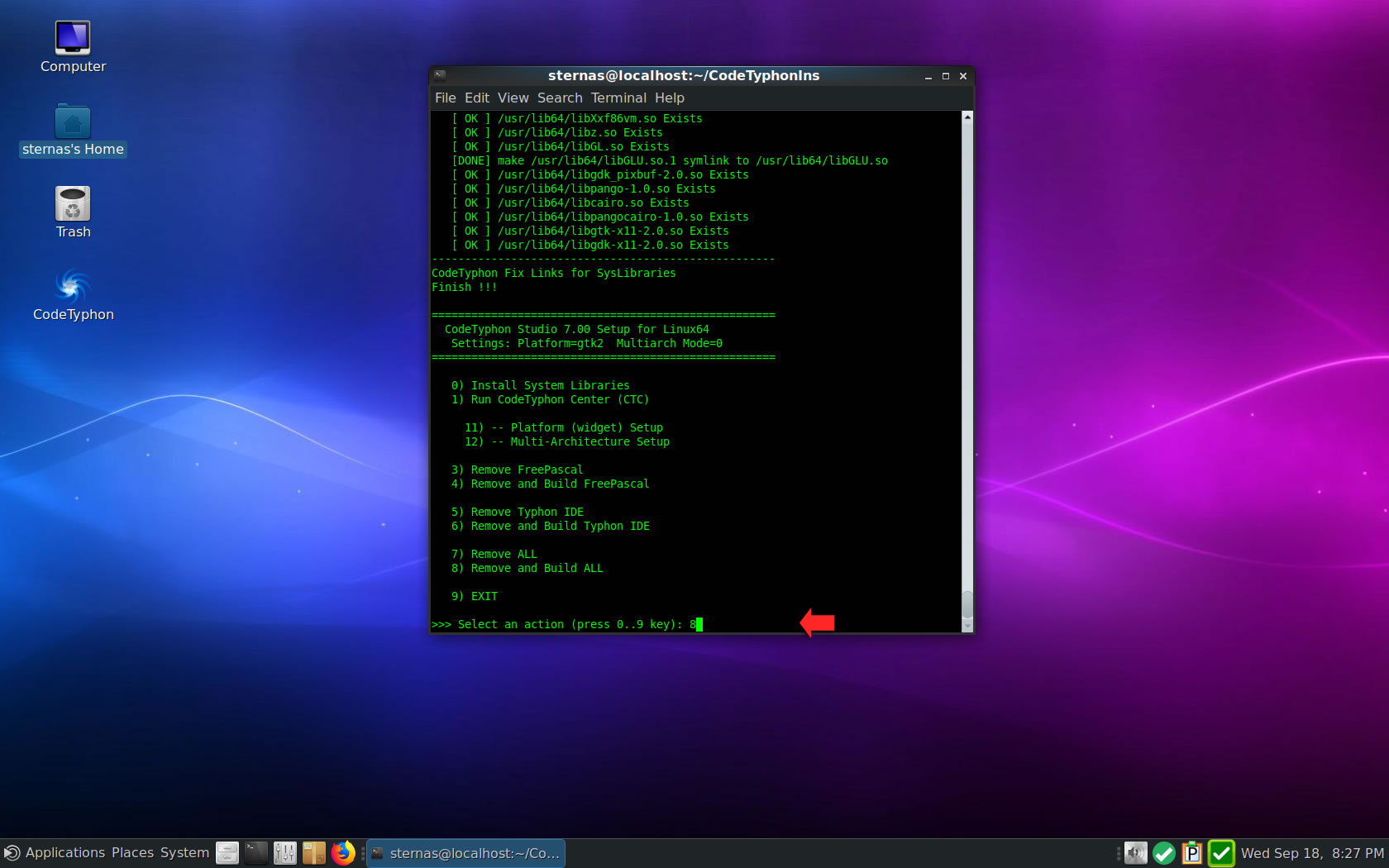This screenshot has height=868, width=1389.
Task: Launch Firefox from the panel
Action: 343,853
